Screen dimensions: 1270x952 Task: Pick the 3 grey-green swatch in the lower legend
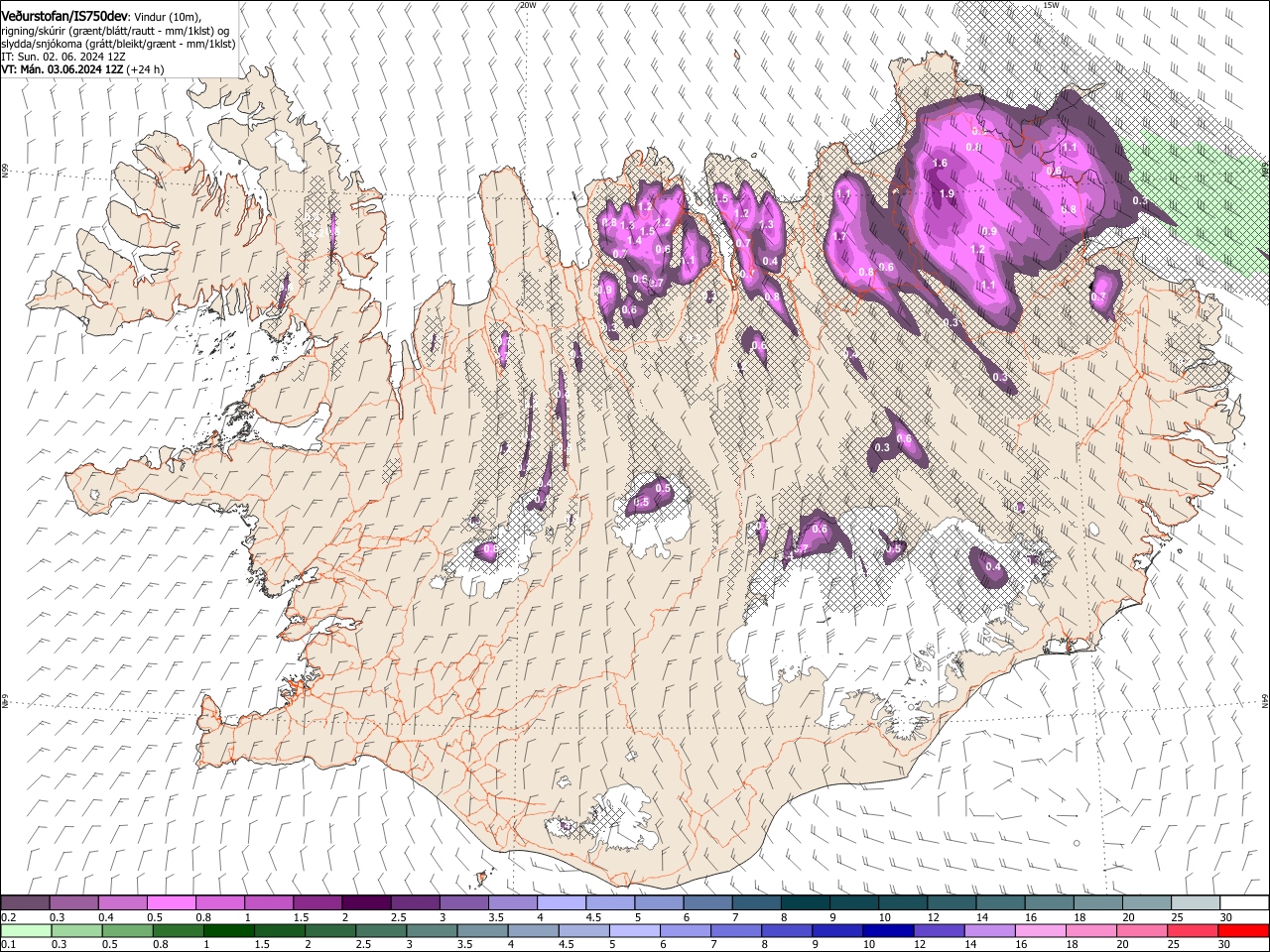point(431,930)
